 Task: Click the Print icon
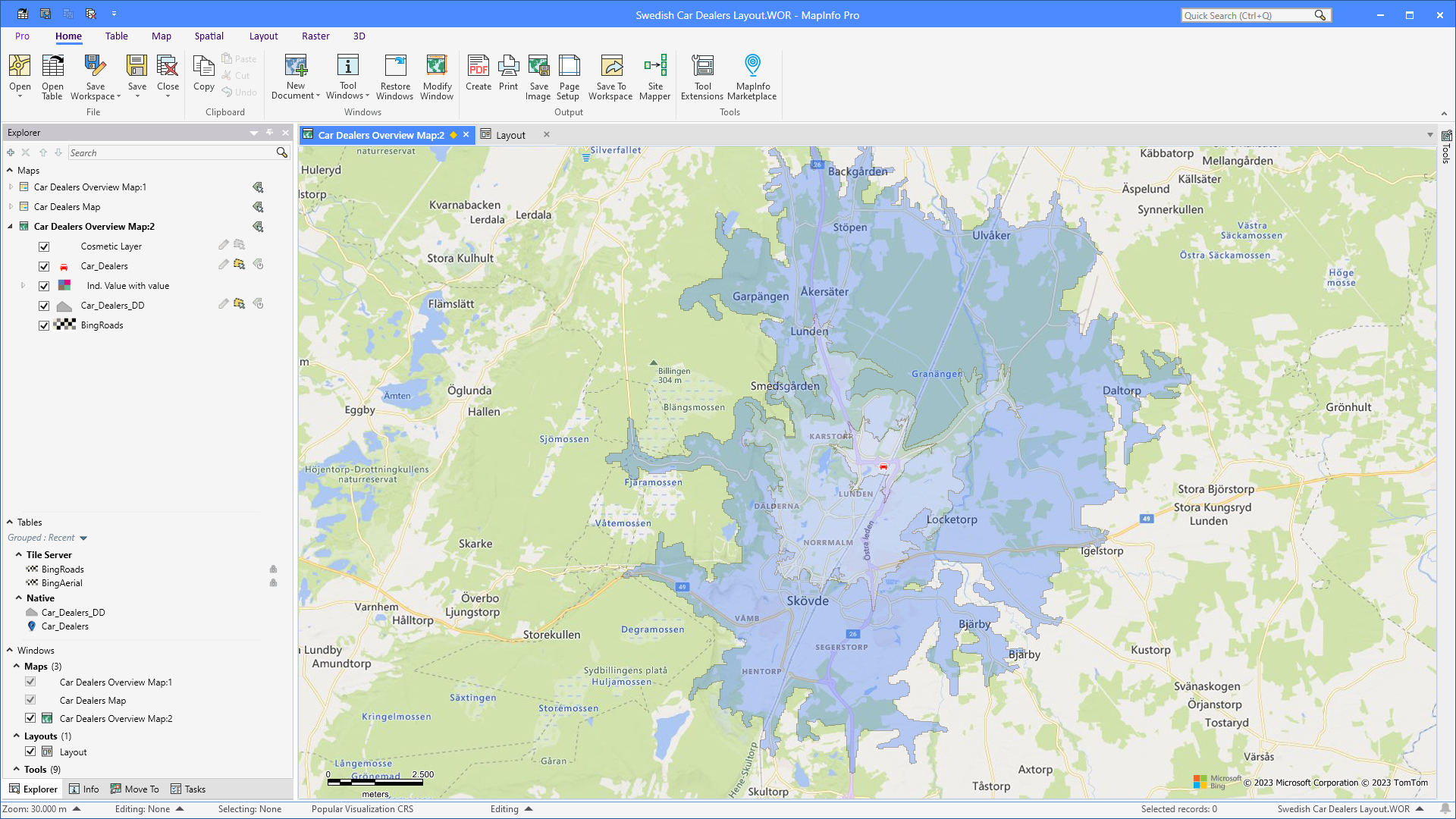[x=509, y=66]
